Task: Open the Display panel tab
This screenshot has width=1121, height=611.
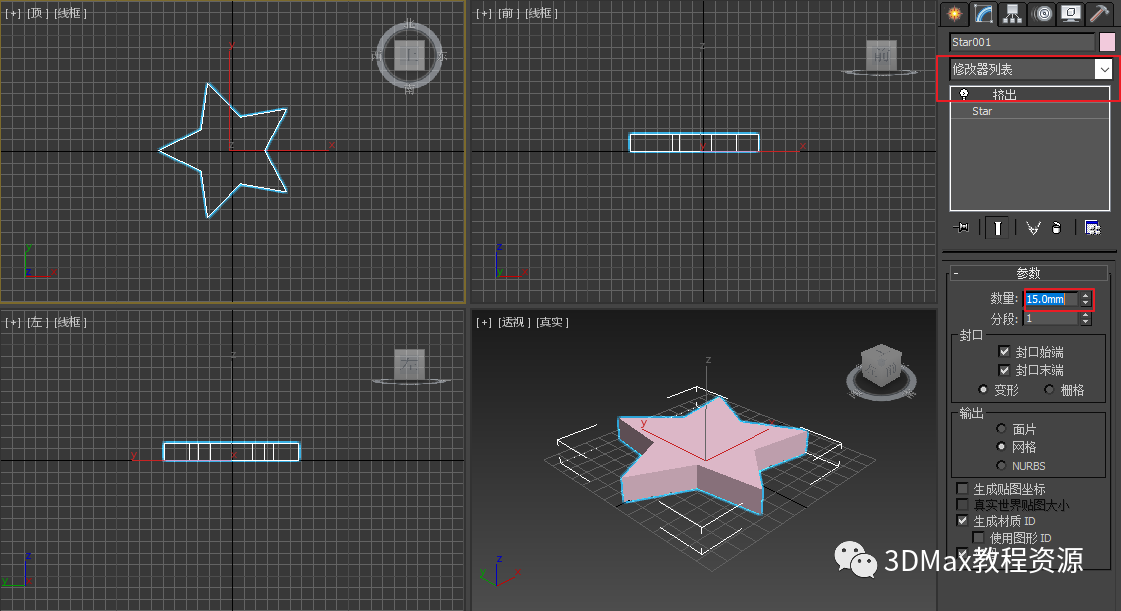Action: pos(1071,14)
